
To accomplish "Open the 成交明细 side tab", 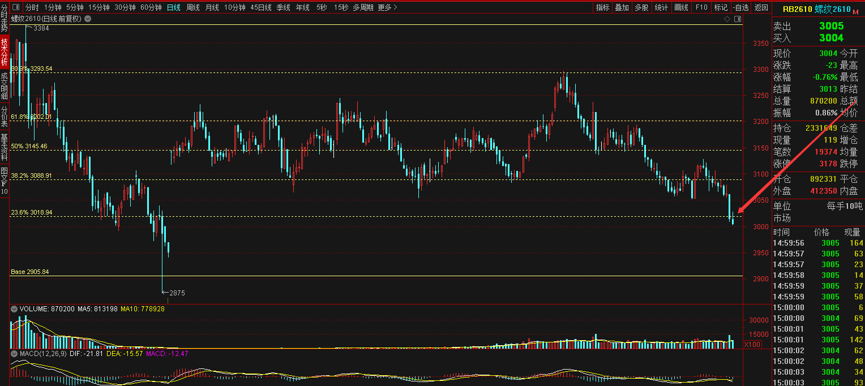I will (x=4, y=85).
